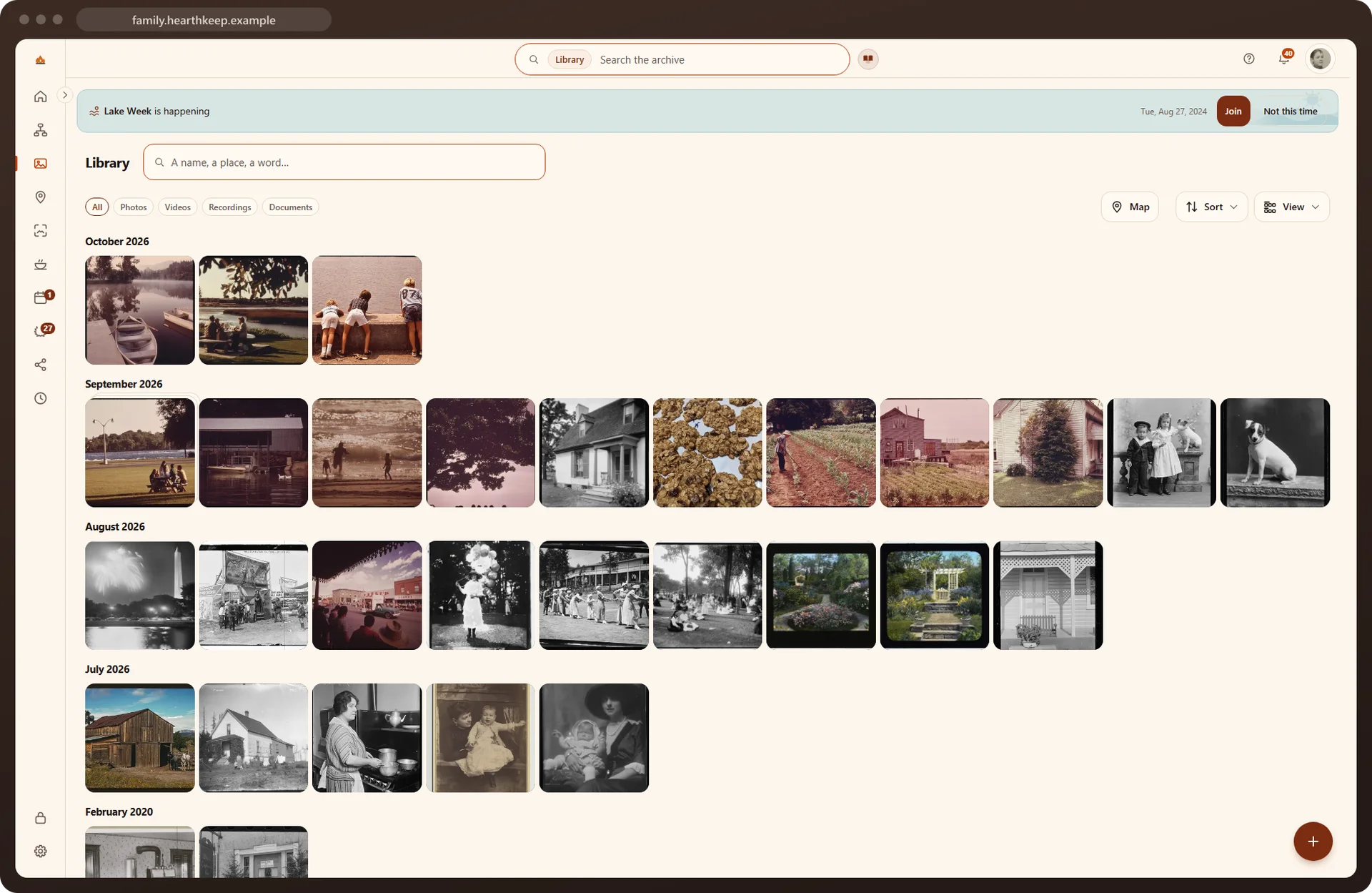Open the rowboat lake photo in October 2026
This screenshot has height=893, width=1372.
[x=140, y=310]
